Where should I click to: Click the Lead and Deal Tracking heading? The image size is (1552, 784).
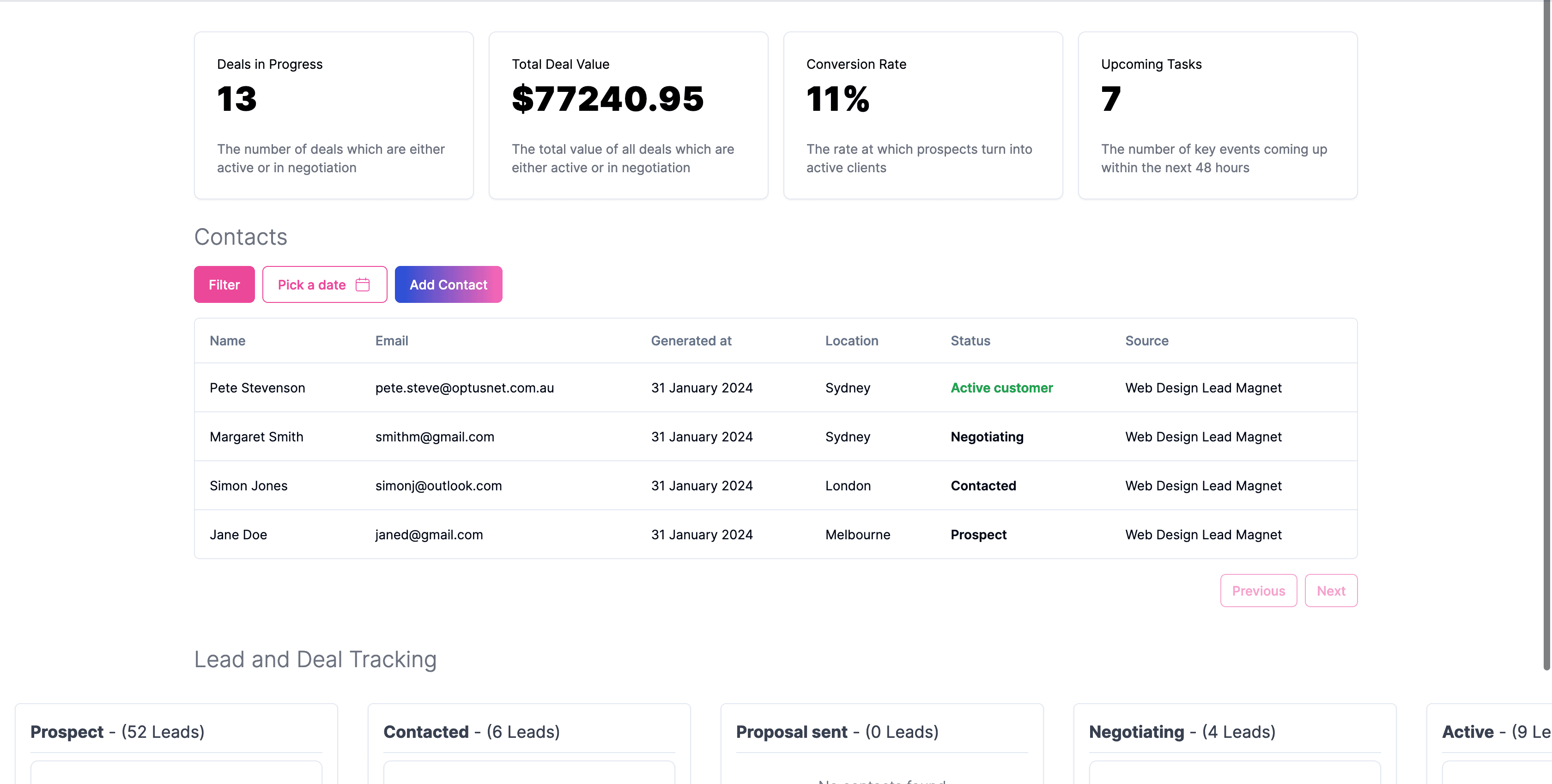(x=315, y=659)
